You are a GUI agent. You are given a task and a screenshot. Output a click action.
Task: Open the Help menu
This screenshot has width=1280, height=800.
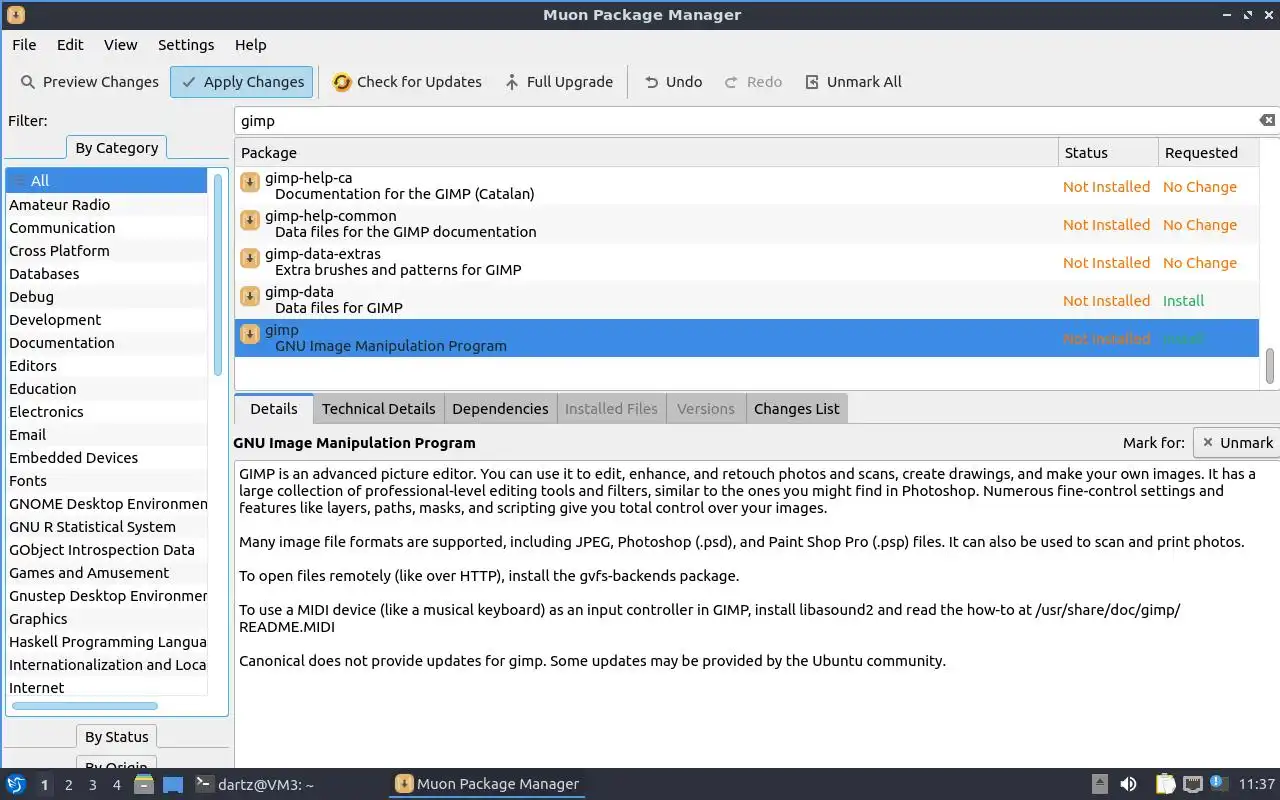(x=251, y=45)
